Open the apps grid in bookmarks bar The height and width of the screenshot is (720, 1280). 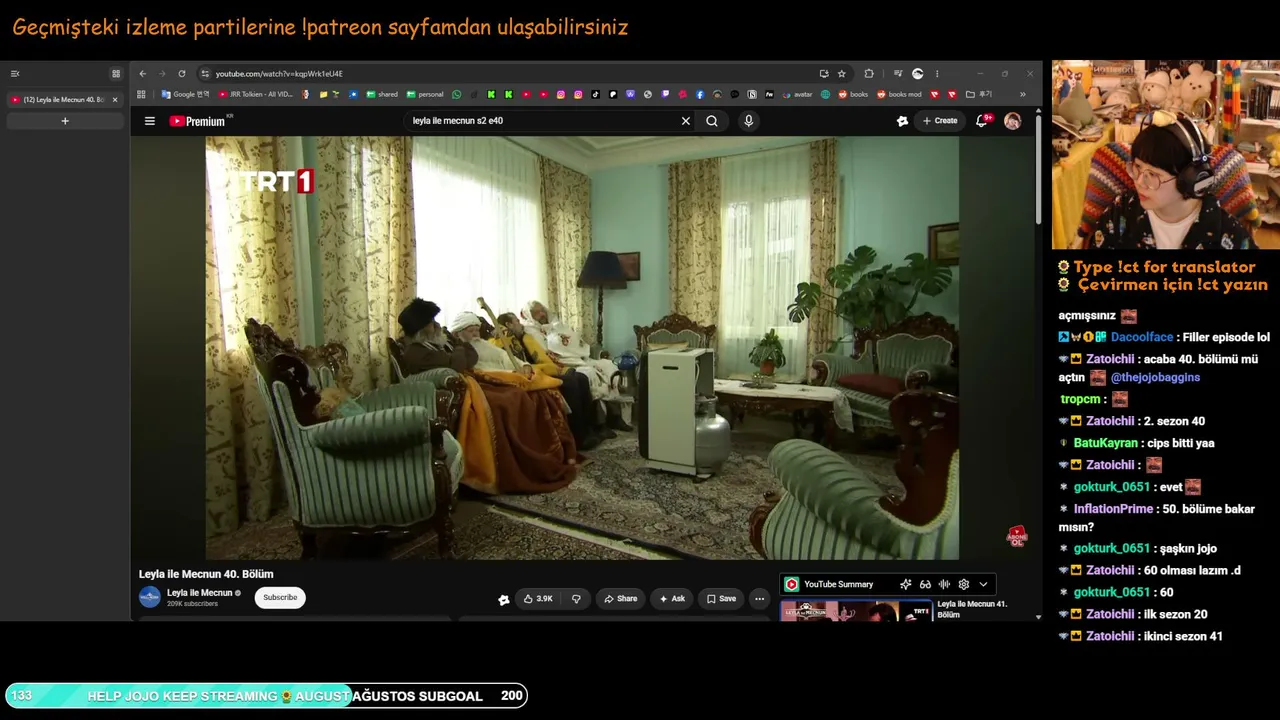(141, 94)
